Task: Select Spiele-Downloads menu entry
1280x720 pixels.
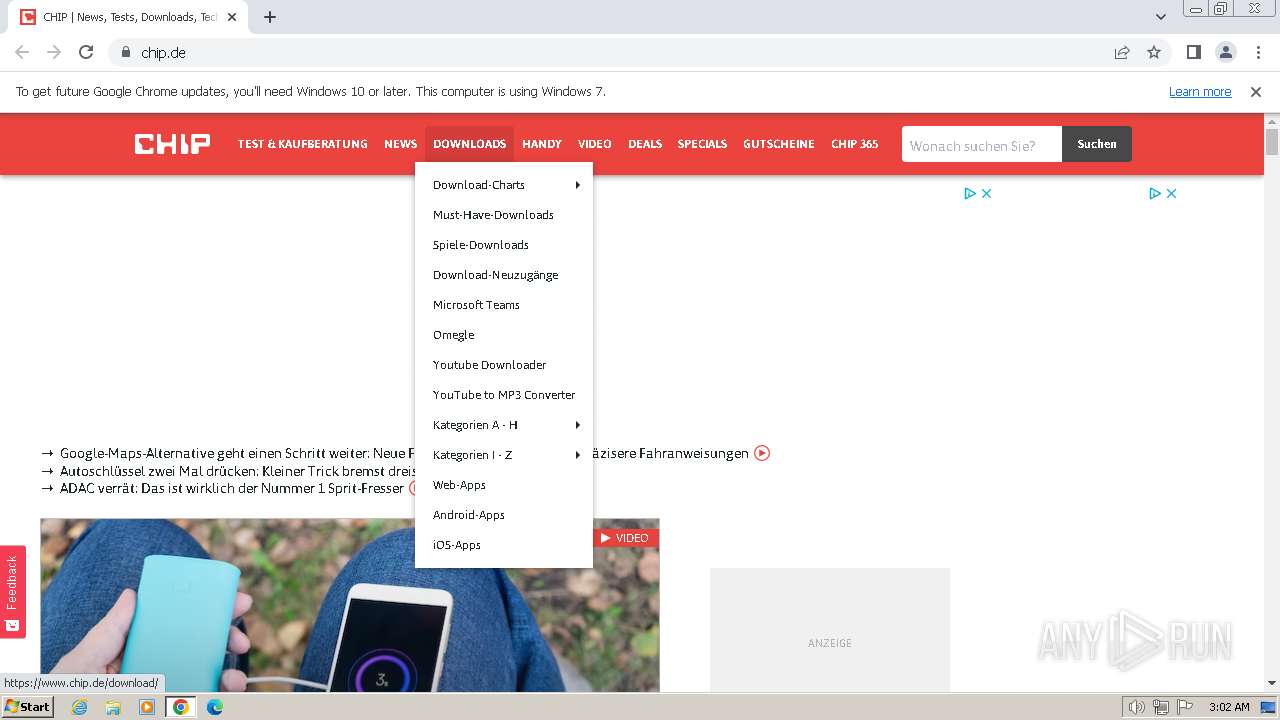Action: tap(504, 245)
